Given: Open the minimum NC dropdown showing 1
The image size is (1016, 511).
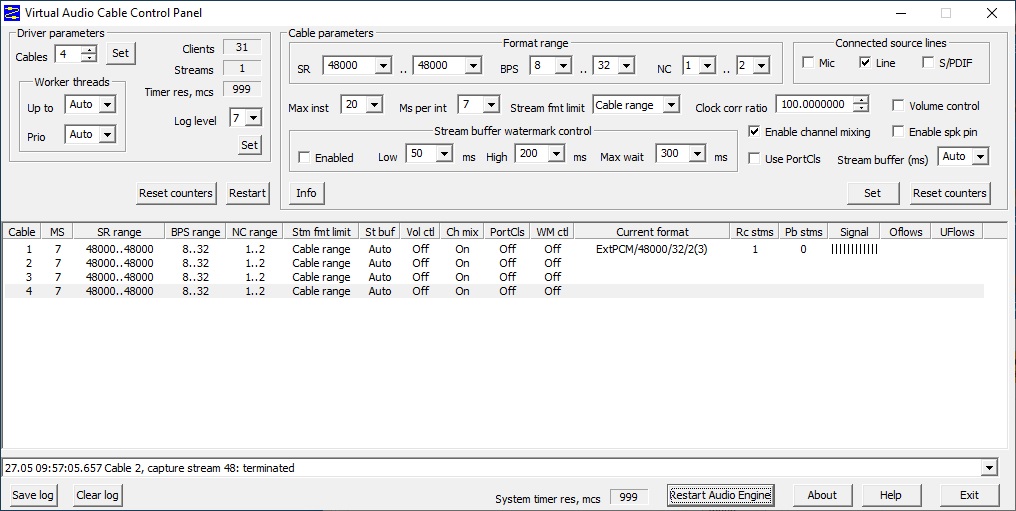Looking at the screenshot, I should (x=708, y=65).
